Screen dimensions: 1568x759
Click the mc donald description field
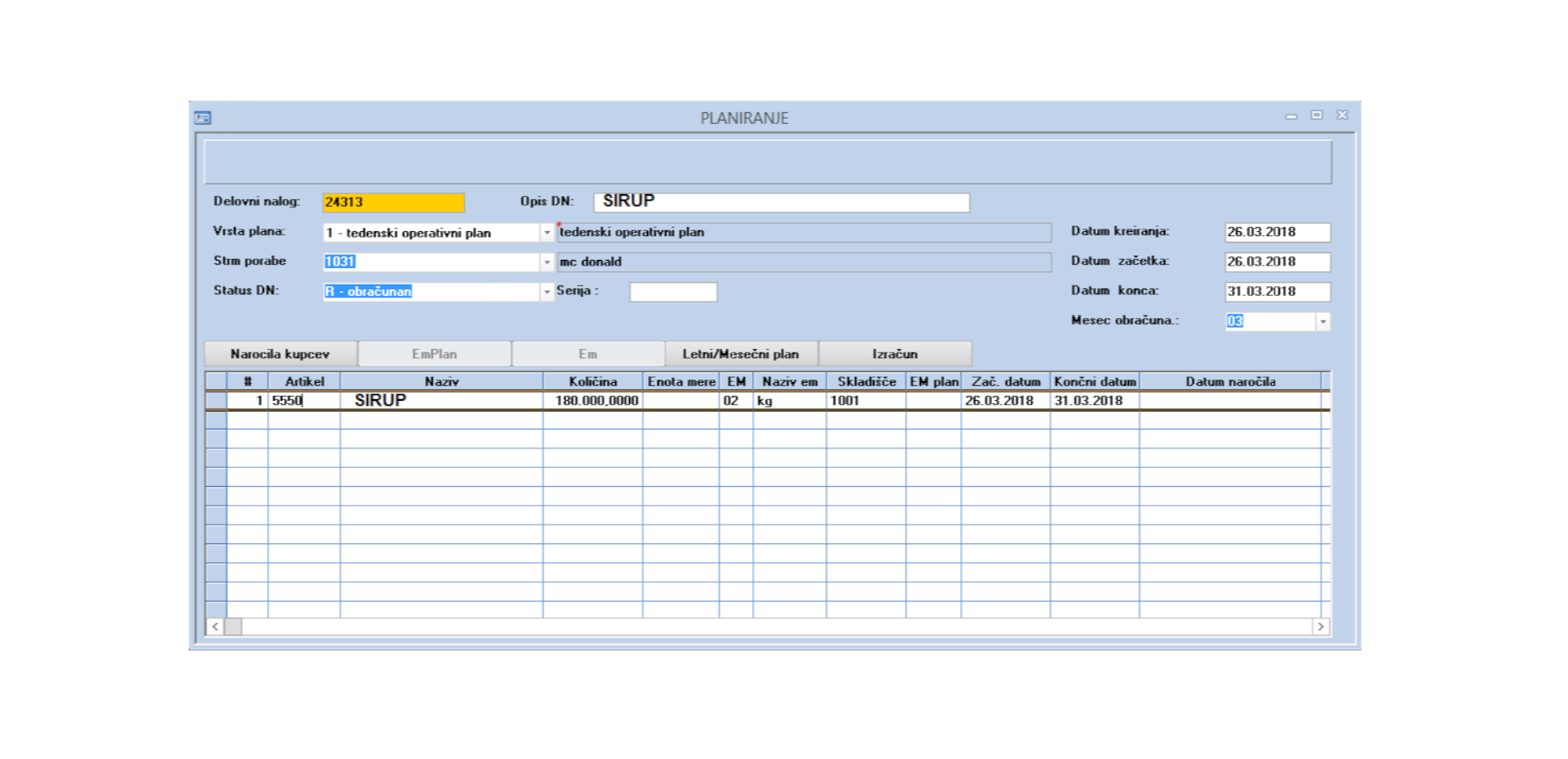[x=804, y=261]
